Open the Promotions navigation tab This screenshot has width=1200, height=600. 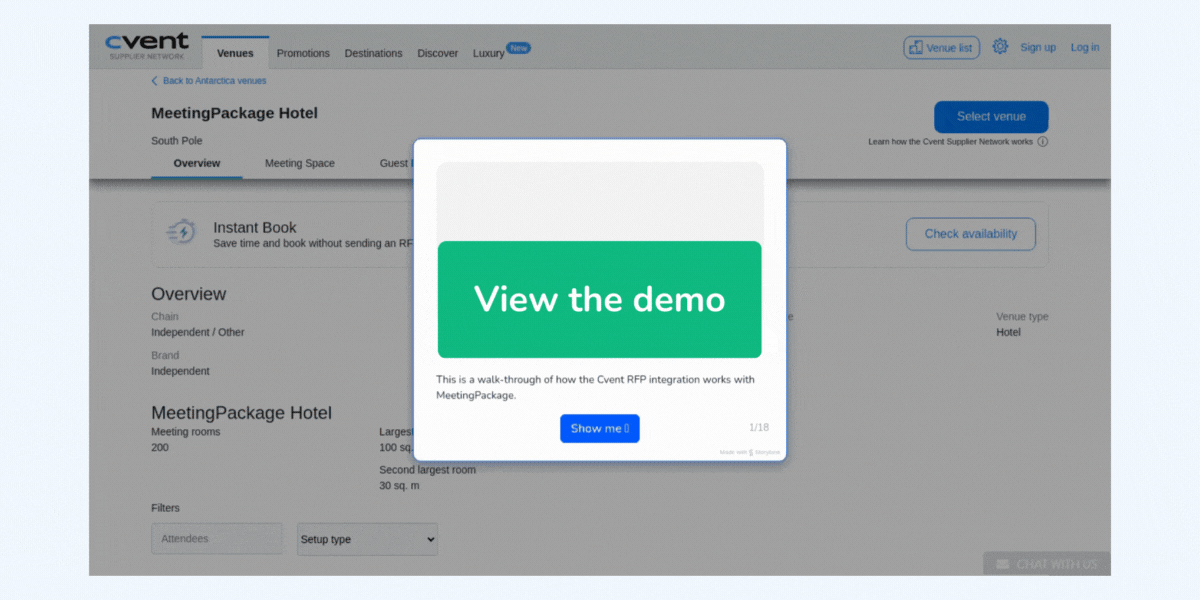303,52
